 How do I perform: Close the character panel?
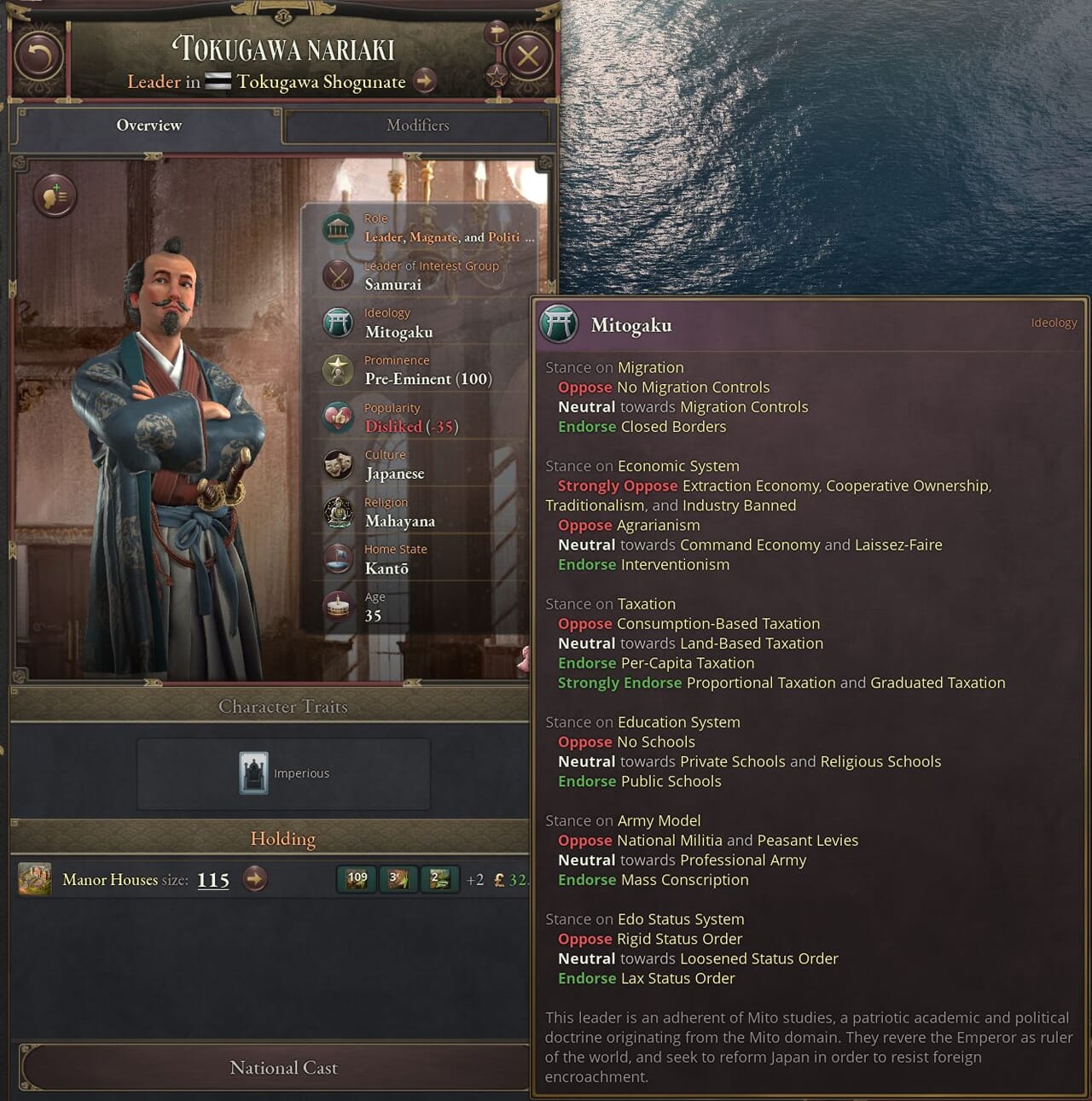(529, 56)
